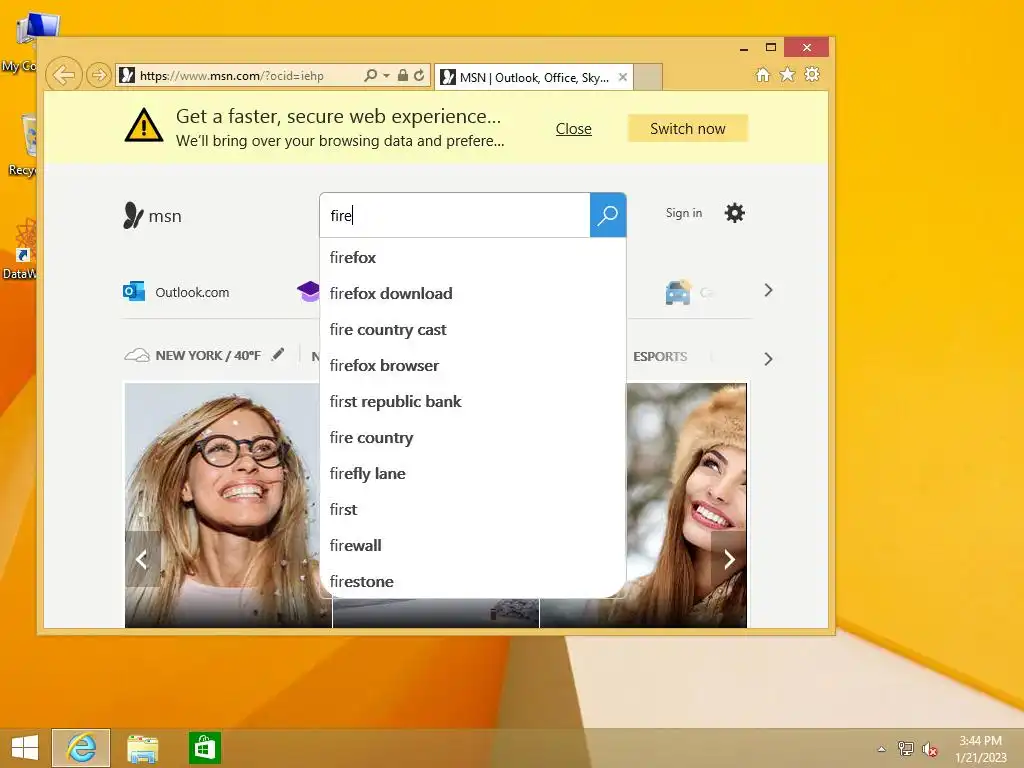
Task: Open a new blank tab
Action: pyautogui.click(x=648, y=77)
